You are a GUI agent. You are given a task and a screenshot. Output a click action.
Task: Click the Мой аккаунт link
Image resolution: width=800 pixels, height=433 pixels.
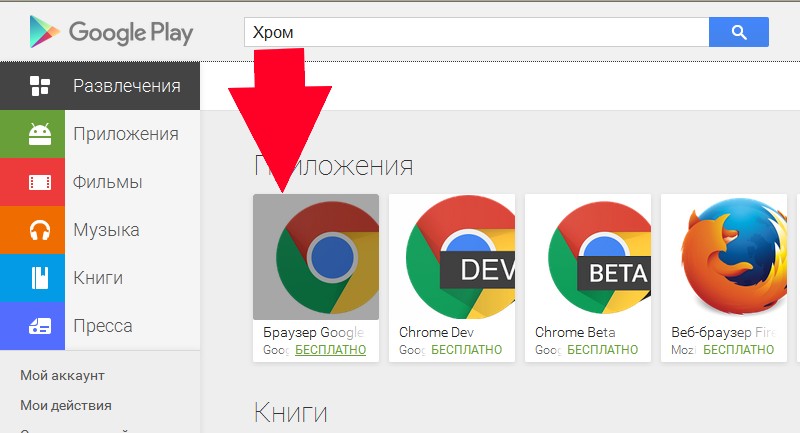pos(62,375)
